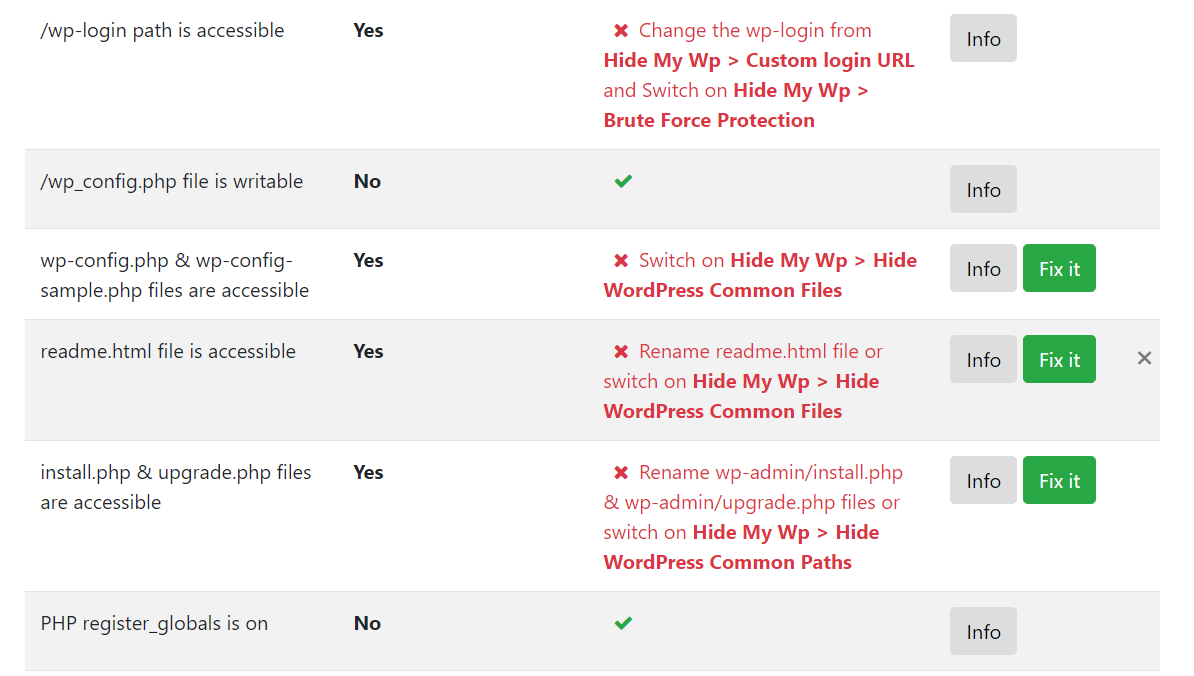
Task: Click the red X icon beside 'Rename readme.html file'
Action: pos(621,352)
